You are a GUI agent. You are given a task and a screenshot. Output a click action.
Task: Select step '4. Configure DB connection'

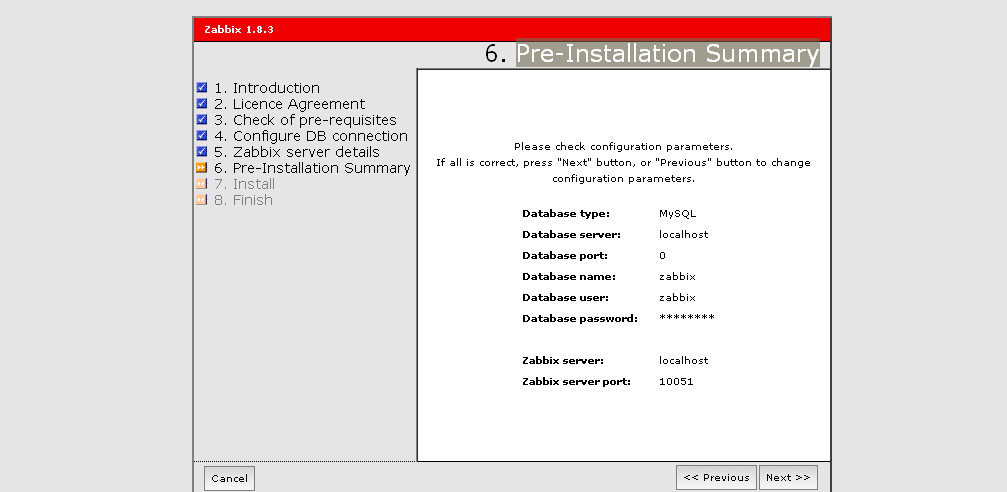coord(311,136)
